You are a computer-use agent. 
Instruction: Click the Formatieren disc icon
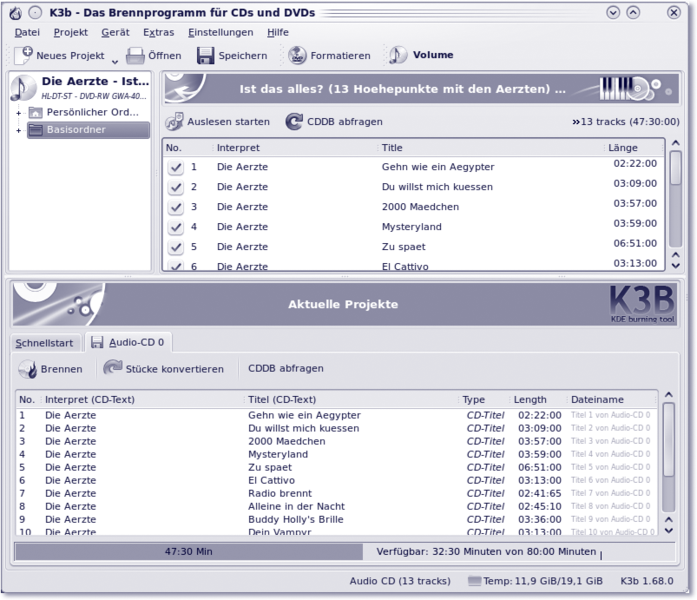point(297,55)
